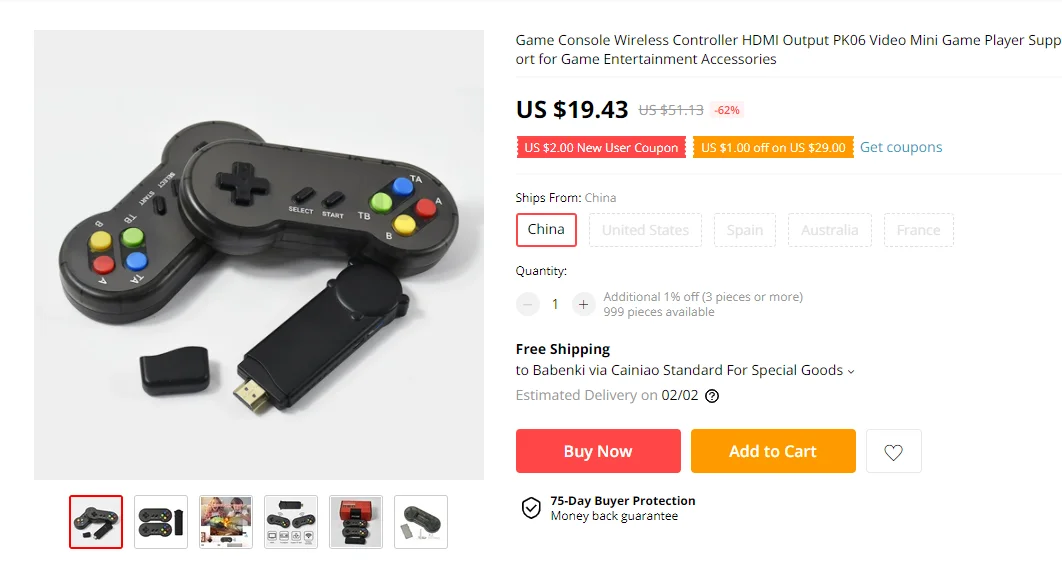The height and width of the screenshot is (574, 1062).
Task: Click the buyer protection shield icon
Action: [x=531, y=508]
